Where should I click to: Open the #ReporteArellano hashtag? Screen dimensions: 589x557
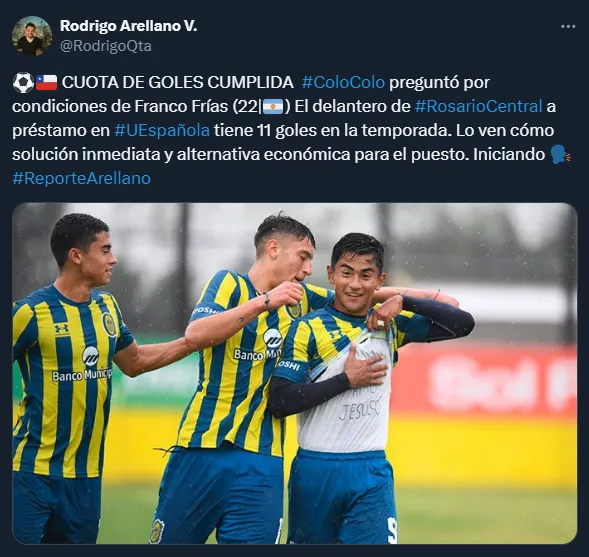click(x=82, y=178)
